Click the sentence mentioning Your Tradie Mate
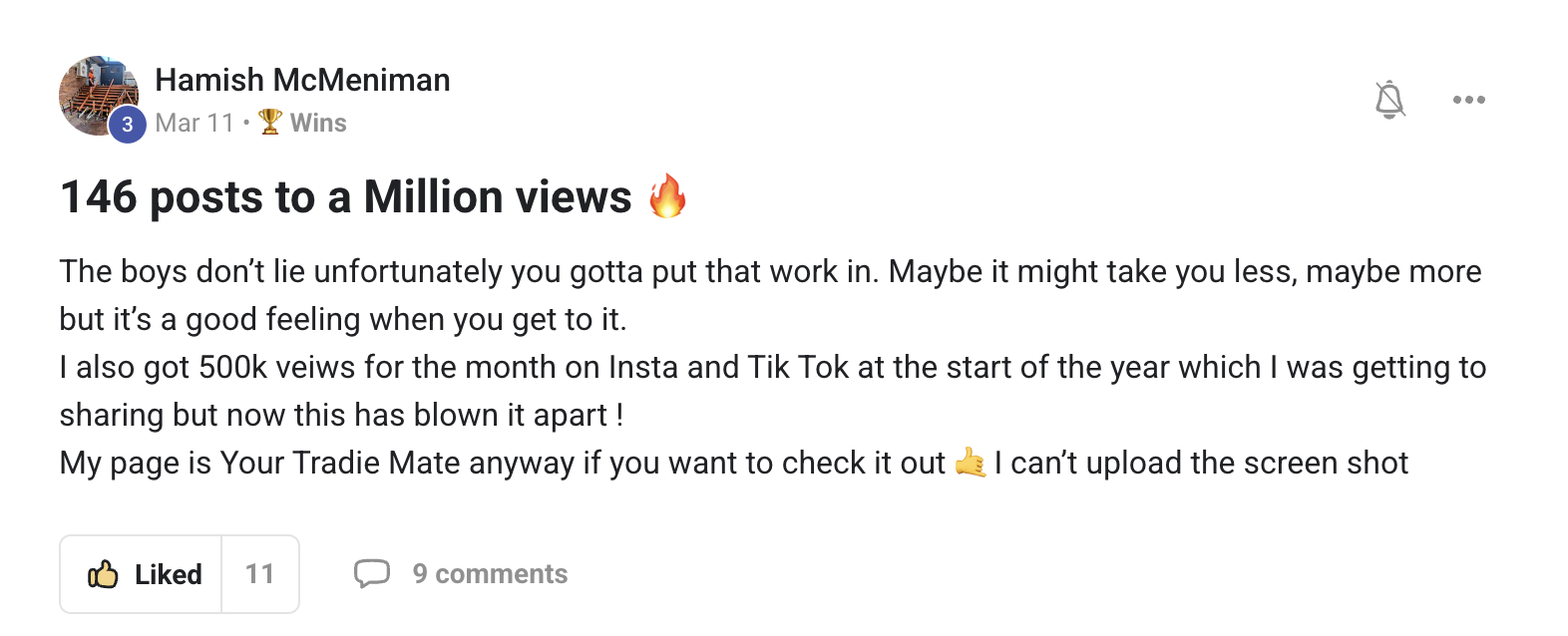 click(x=503, y=463)
